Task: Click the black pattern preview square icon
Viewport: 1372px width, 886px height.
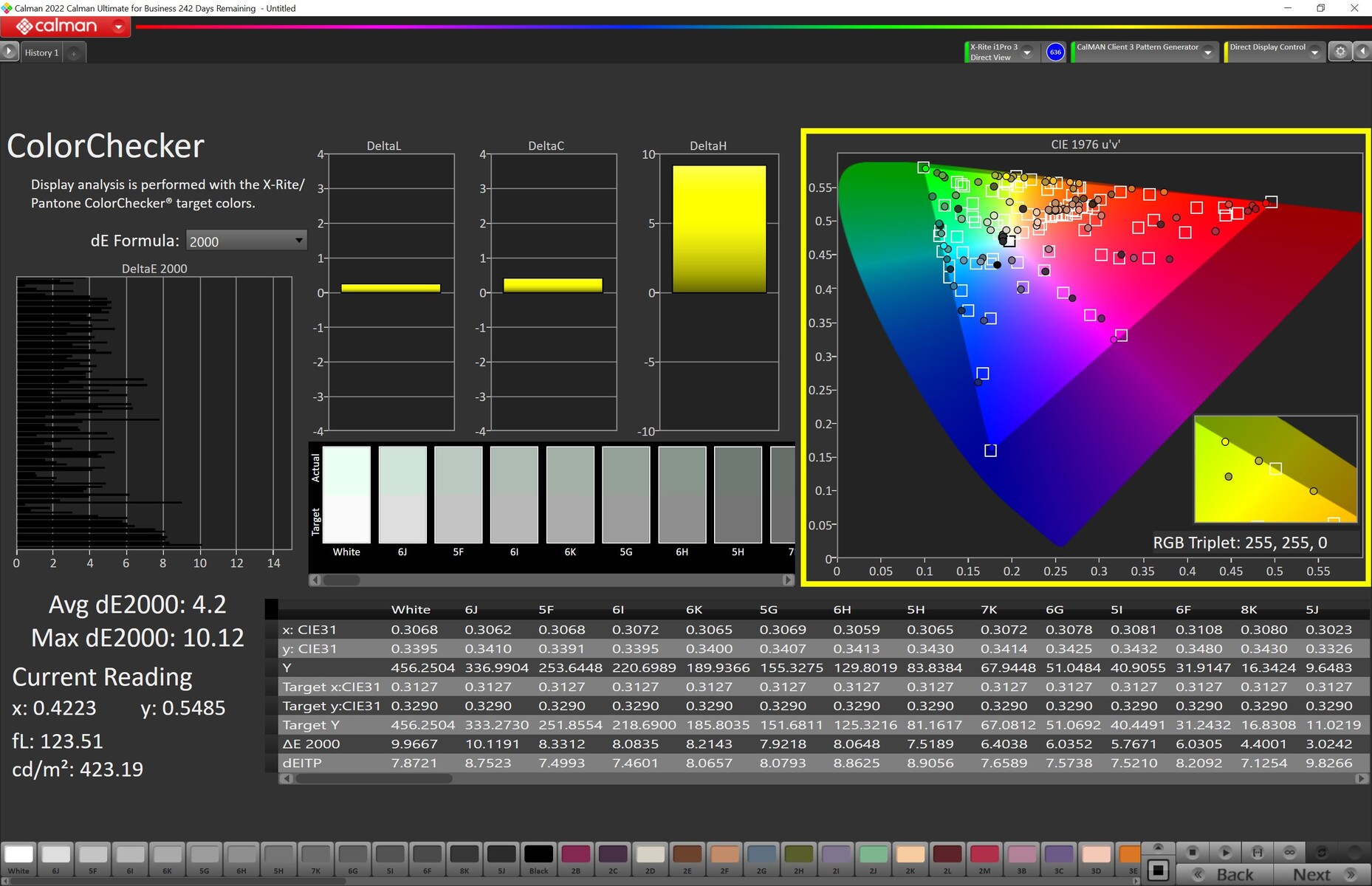Action: coord(1158,871)
